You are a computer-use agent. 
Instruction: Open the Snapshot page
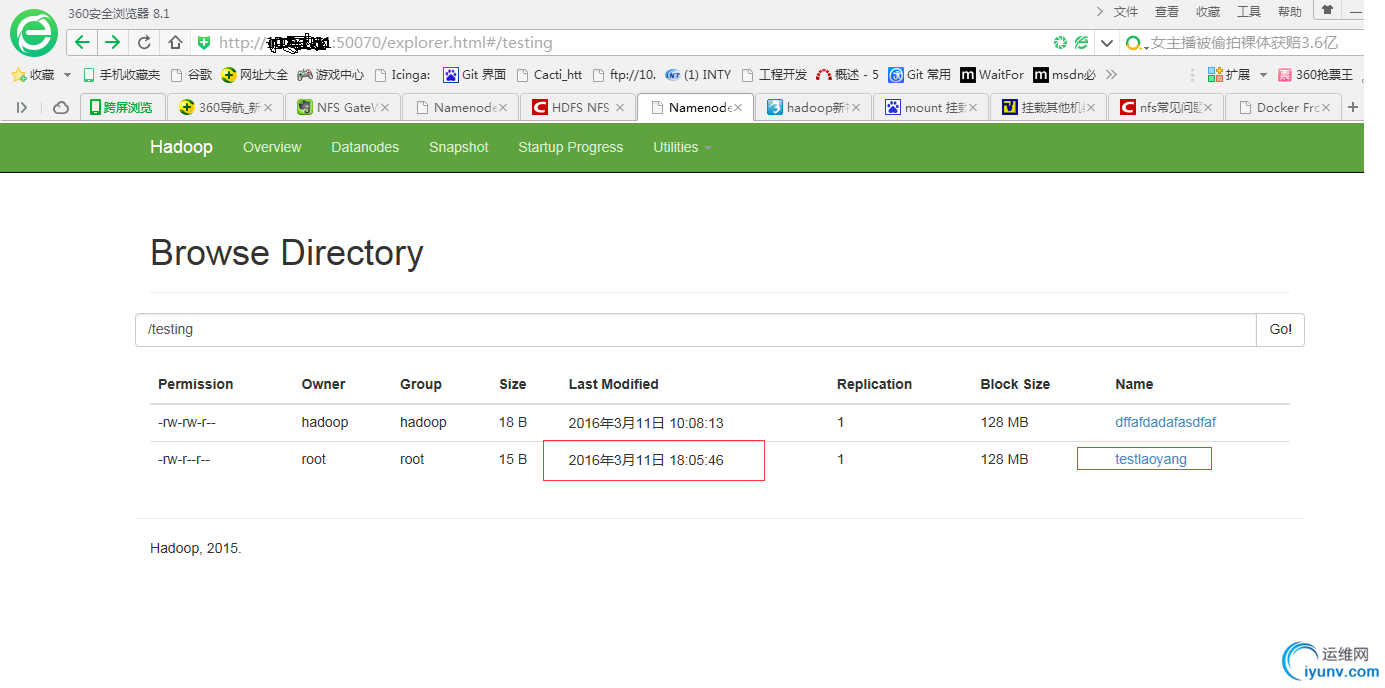tap(459, 147)
